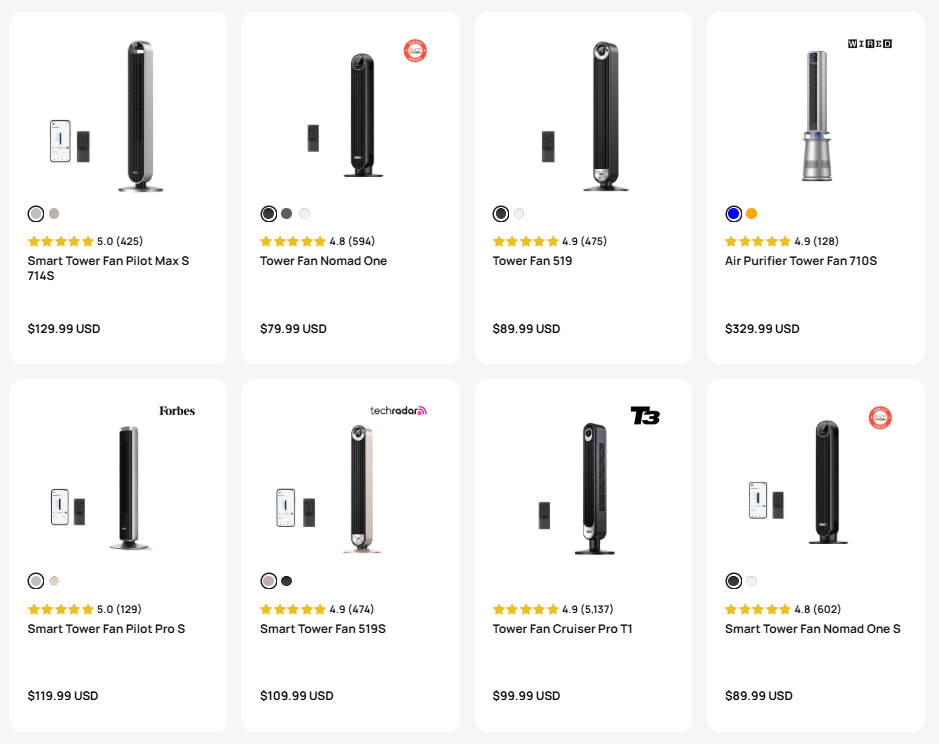Image resolution: width=939 pixels, height=744 pixels.
Task: Click the Forbes logo on Pilot Pro S card
Action: [x=177, y=411]
